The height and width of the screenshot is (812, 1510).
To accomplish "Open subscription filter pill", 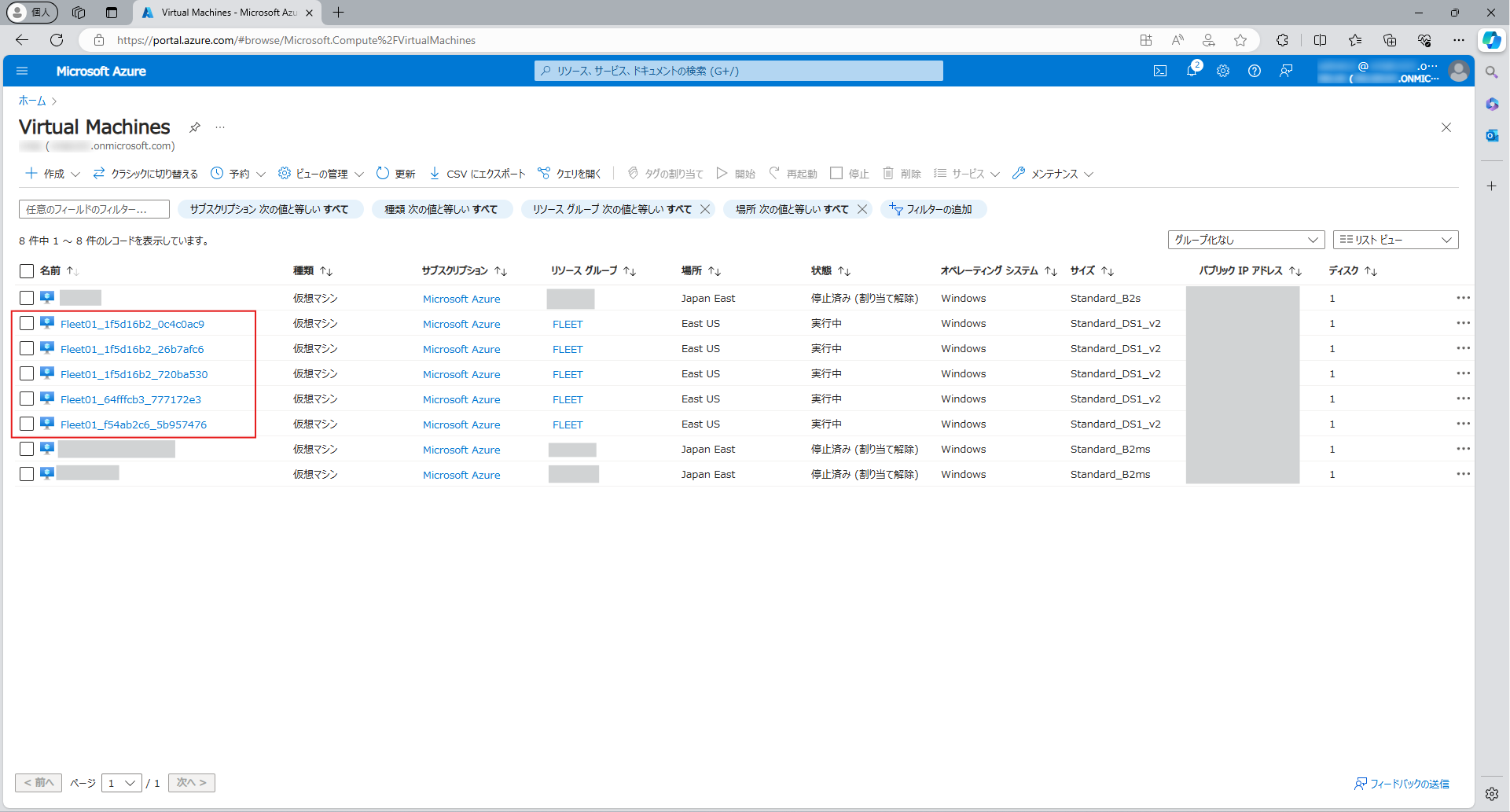I will 270,209.
